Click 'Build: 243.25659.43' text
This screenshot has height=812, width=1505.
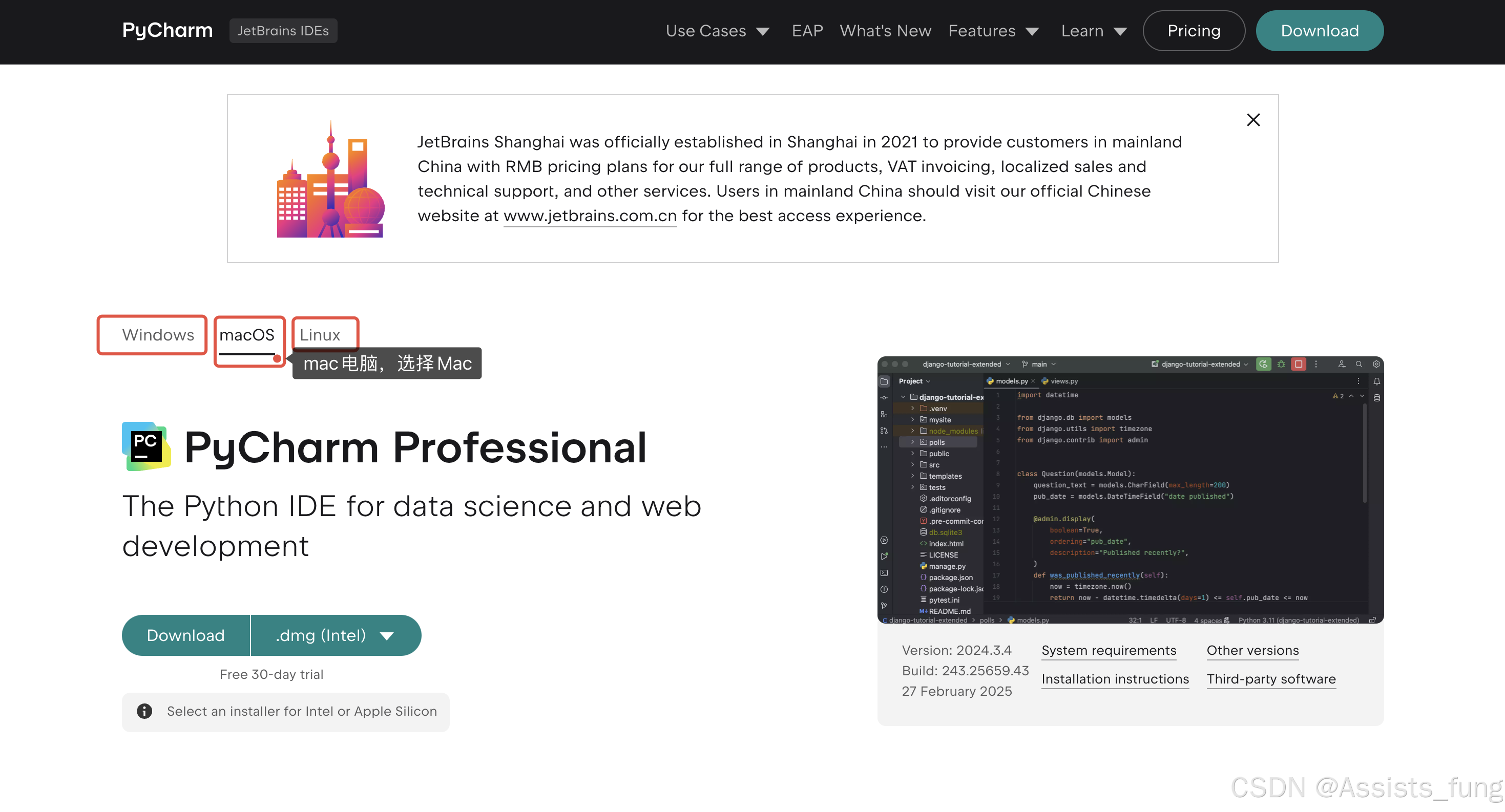[x=965, y=671]
